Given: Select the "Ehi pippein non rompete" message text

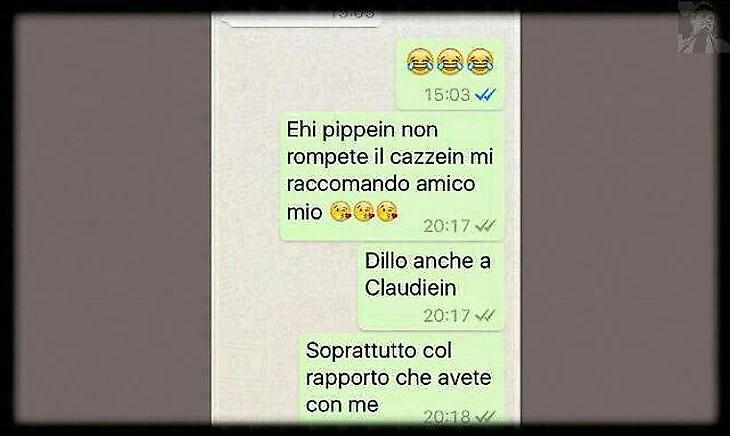Looking at the screenshot, I should point(390,170).
